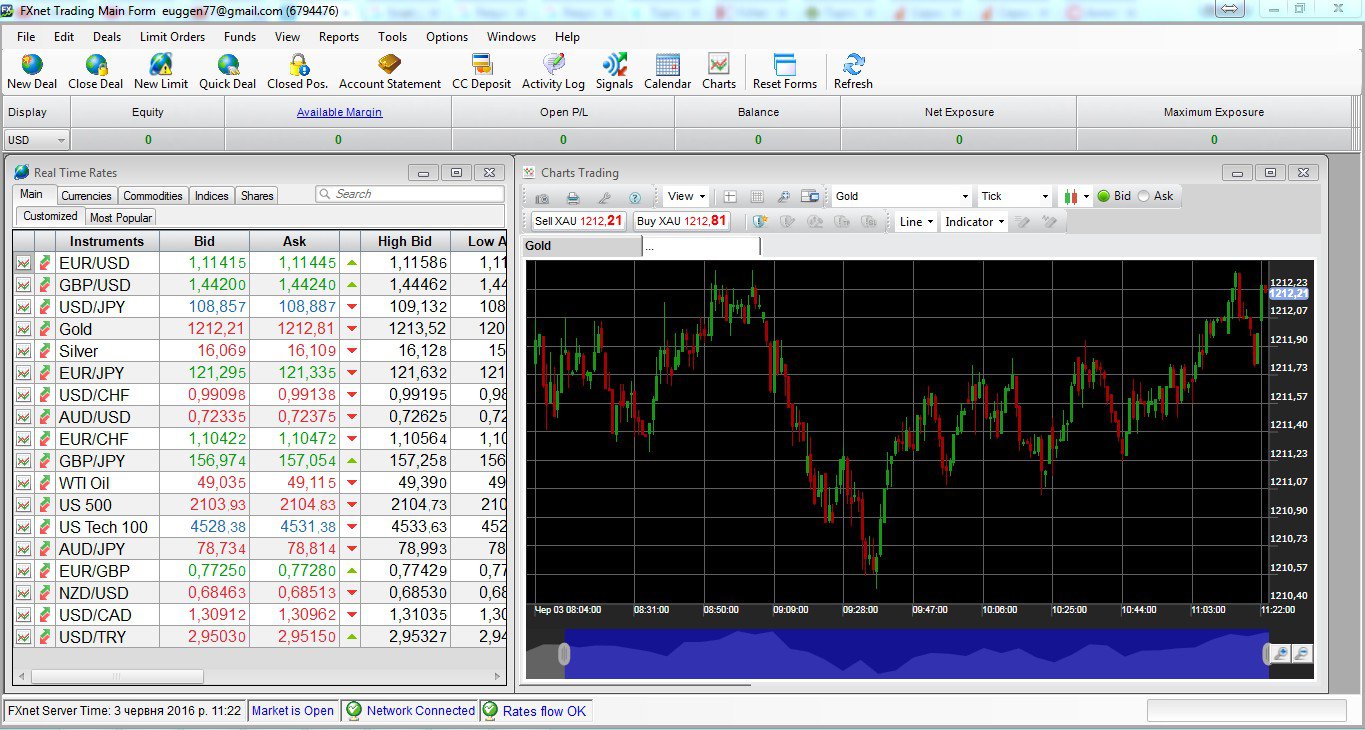
Task: Select the US Tech 100 instrument row
Action: point(260,527)
